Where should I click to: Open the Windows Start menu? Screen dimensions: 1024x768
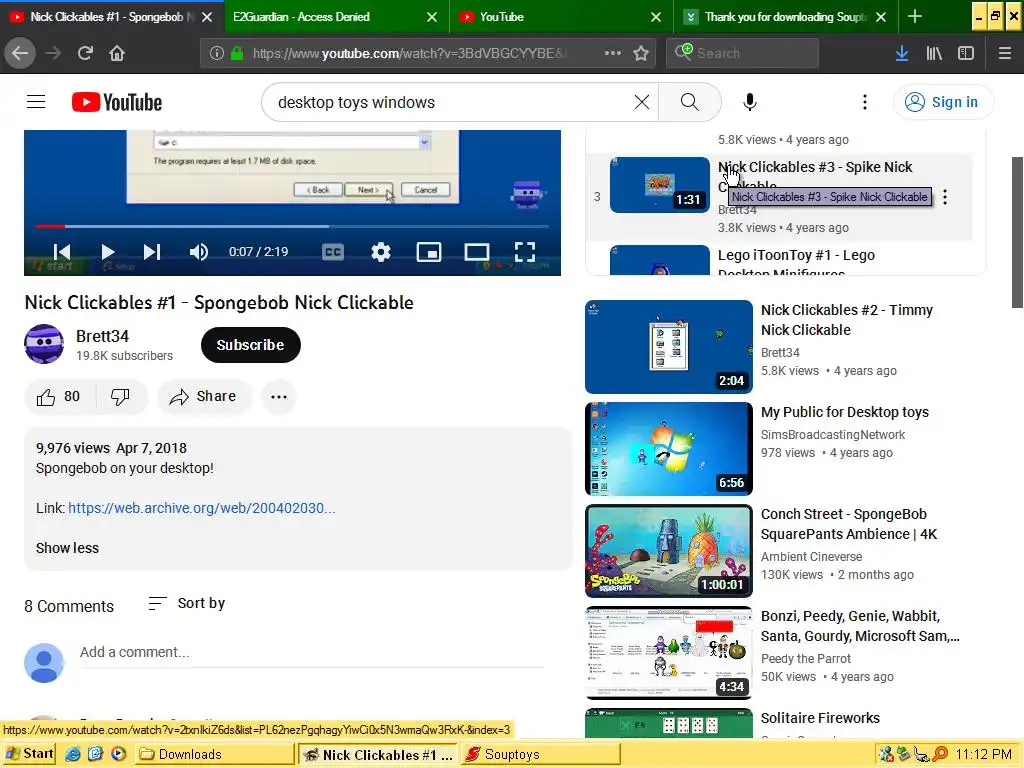tap(29, 754)
